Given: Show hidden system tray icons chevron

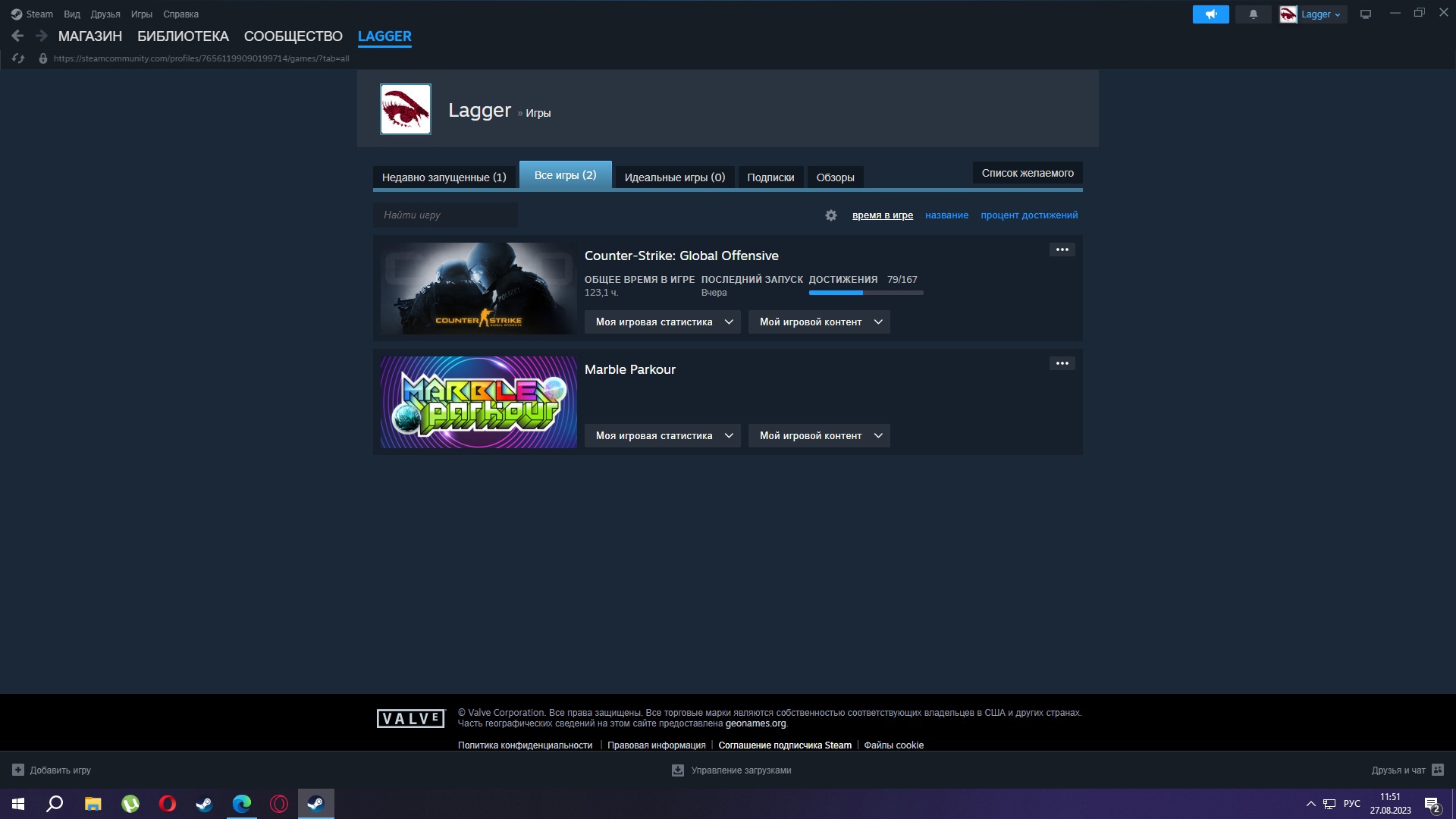Looking at the screenshot, I should click(x=1310, y=804).
